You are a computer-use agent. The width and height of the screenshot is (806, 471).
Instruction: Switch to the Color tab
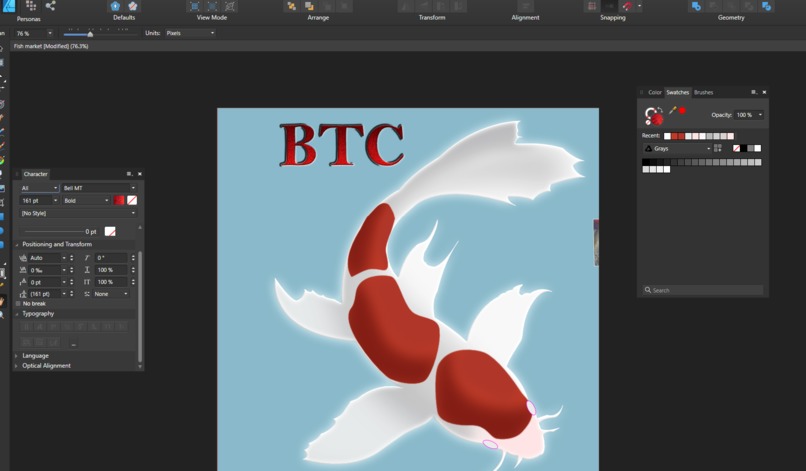coord(654,93)
